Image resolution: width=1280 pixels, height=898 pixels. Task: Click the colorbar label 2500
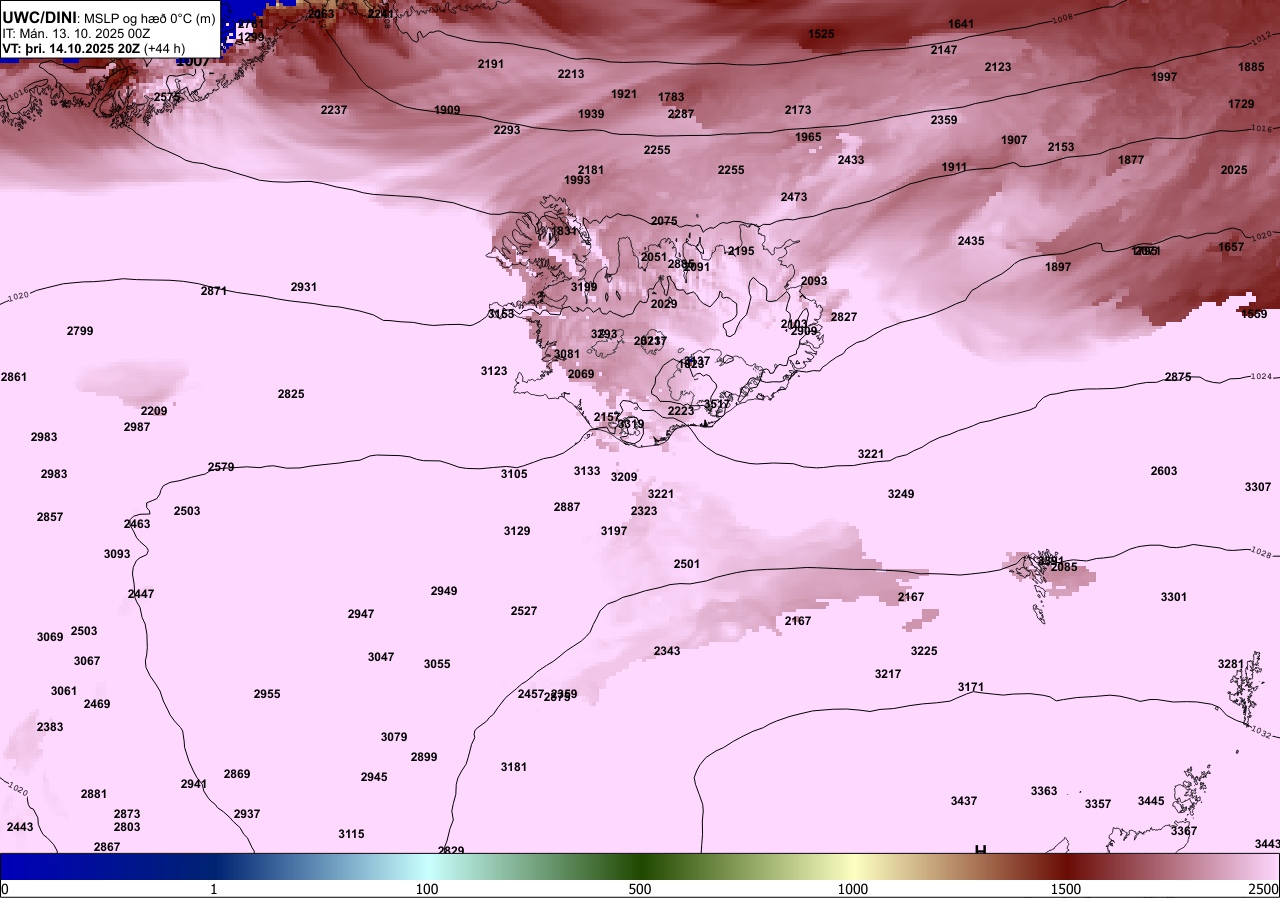[1264, 889]
